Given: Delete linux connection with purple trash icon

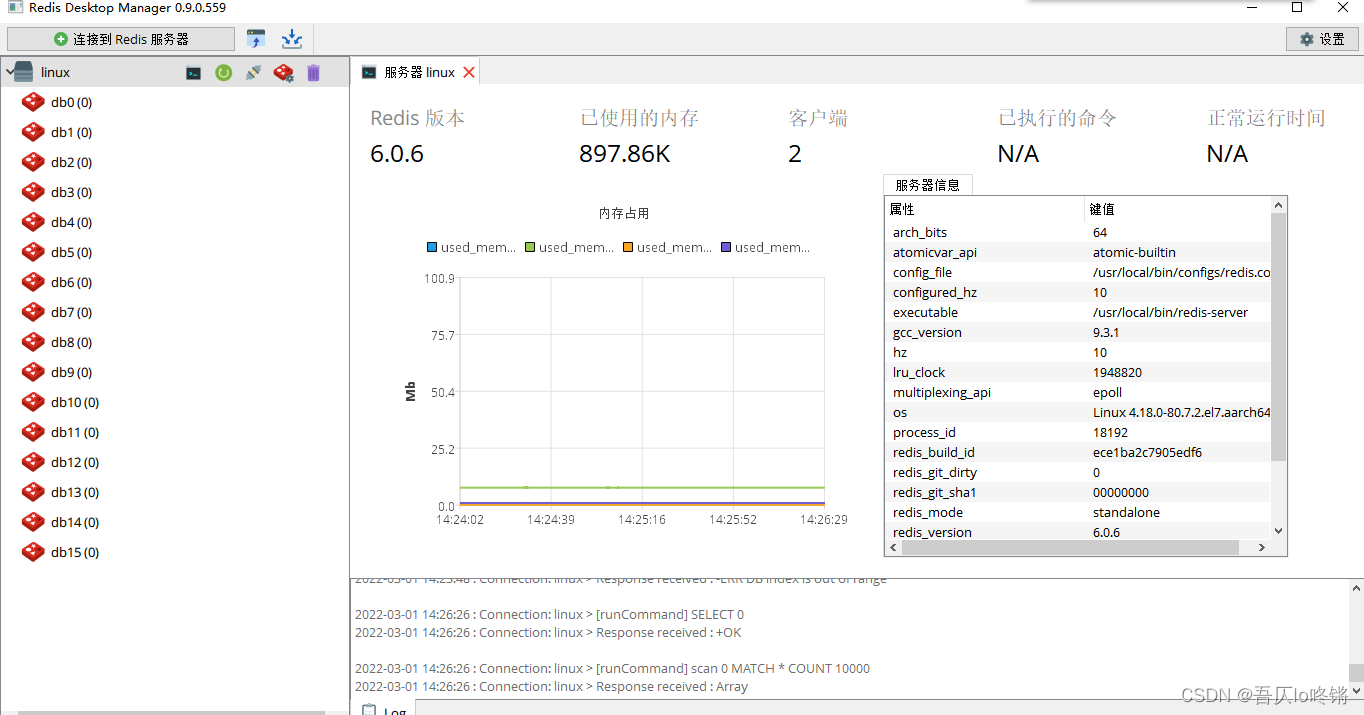Looking at the screenshot, I should point(314,73).
